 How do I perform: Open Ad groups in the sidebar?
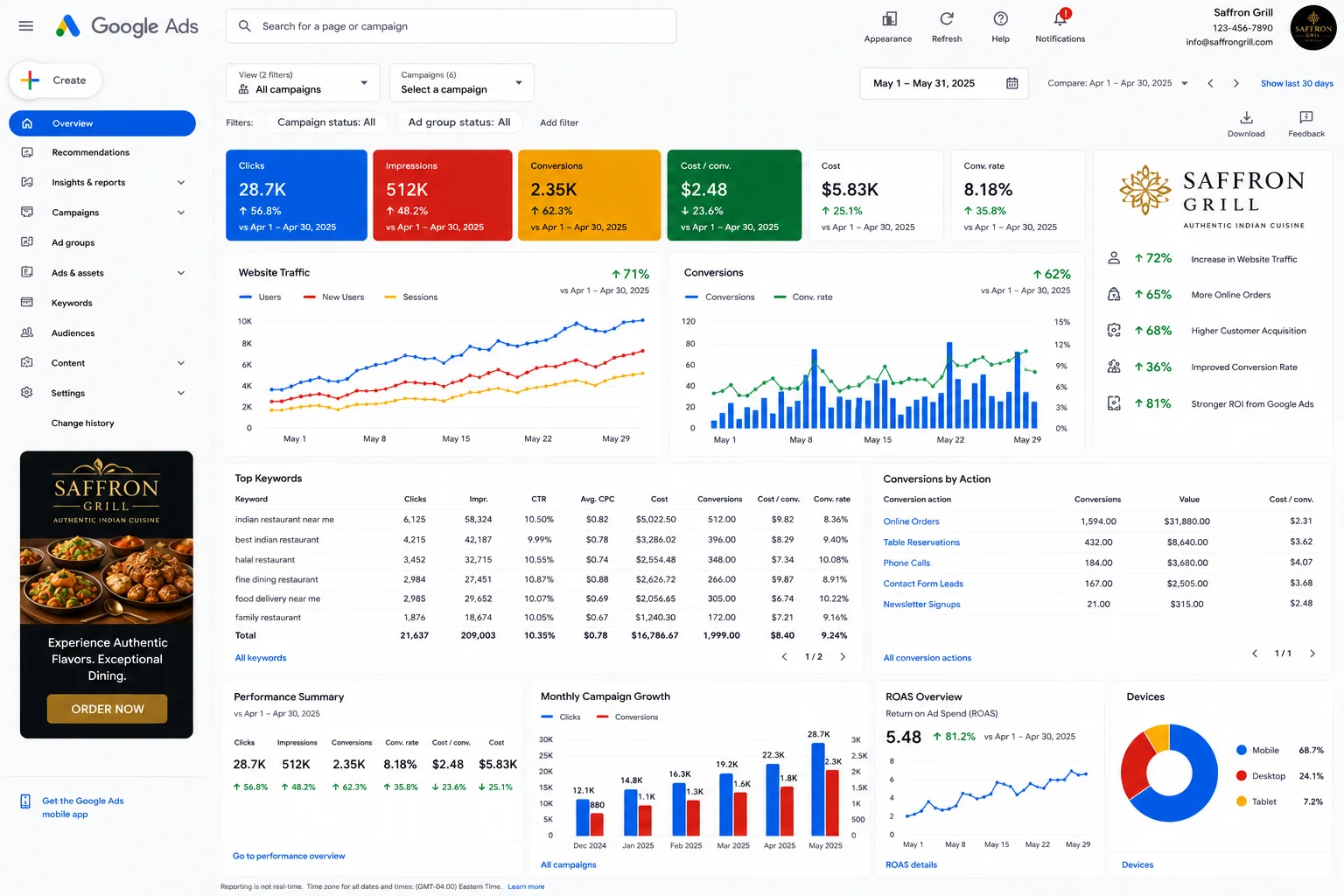pos(73,243)
